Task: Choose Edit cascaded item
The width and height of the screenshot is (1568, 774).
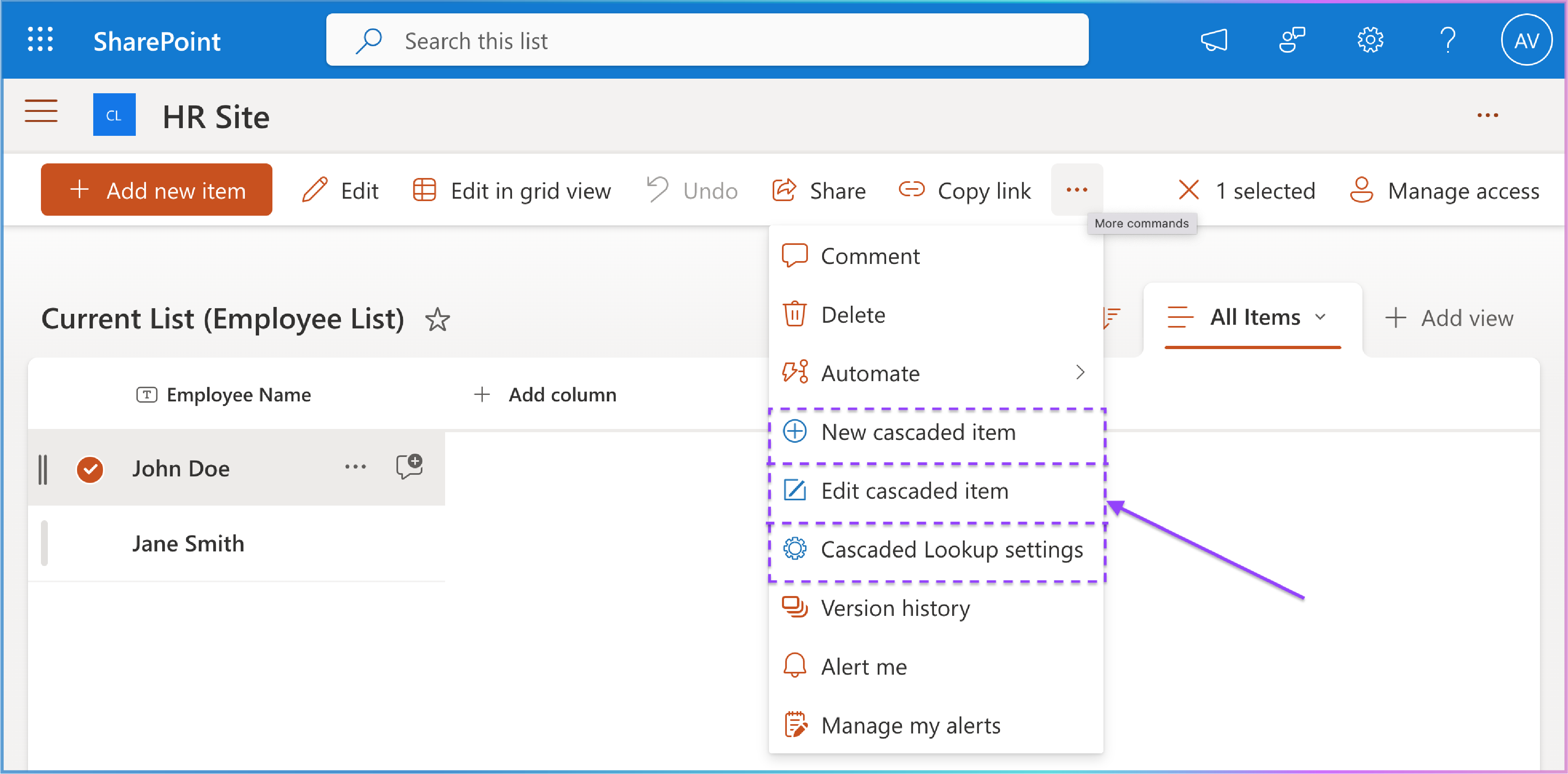Action: coord(937,491)
